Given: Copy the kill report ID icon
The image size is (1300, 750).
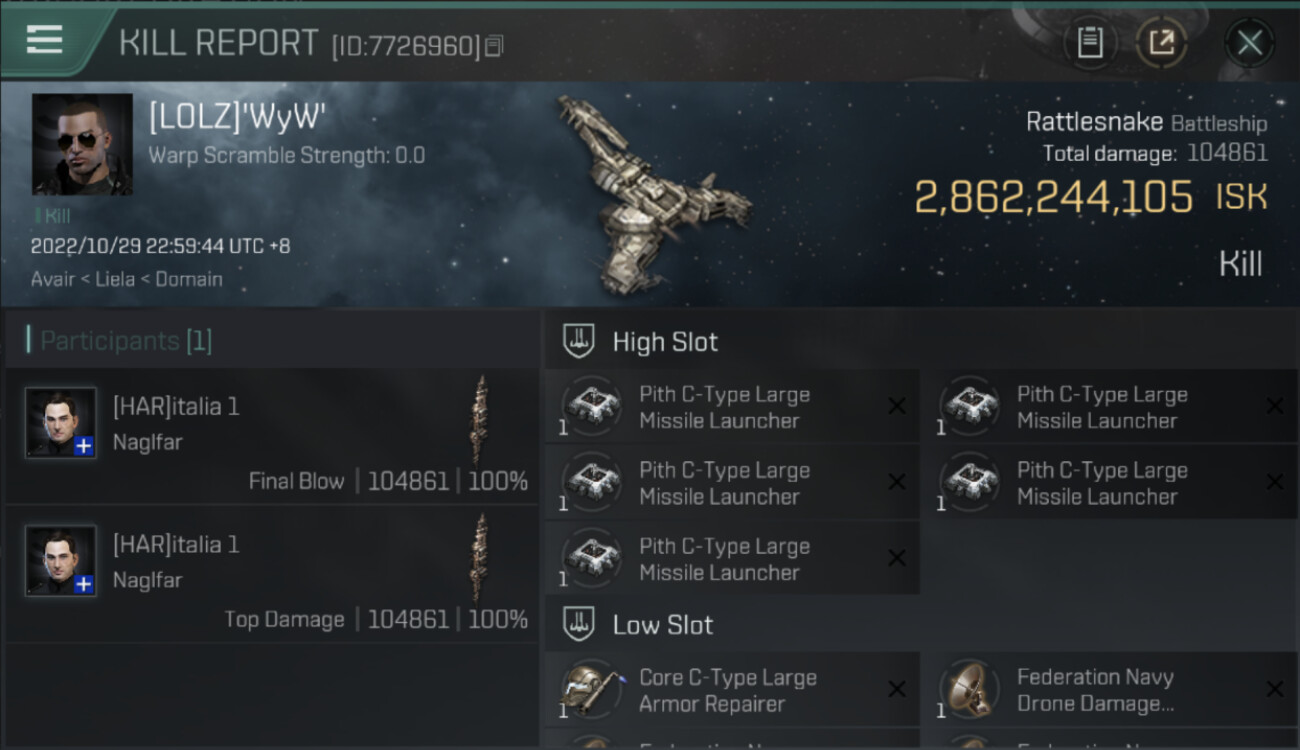Looking at the screenshot, I should click(495, 45).
